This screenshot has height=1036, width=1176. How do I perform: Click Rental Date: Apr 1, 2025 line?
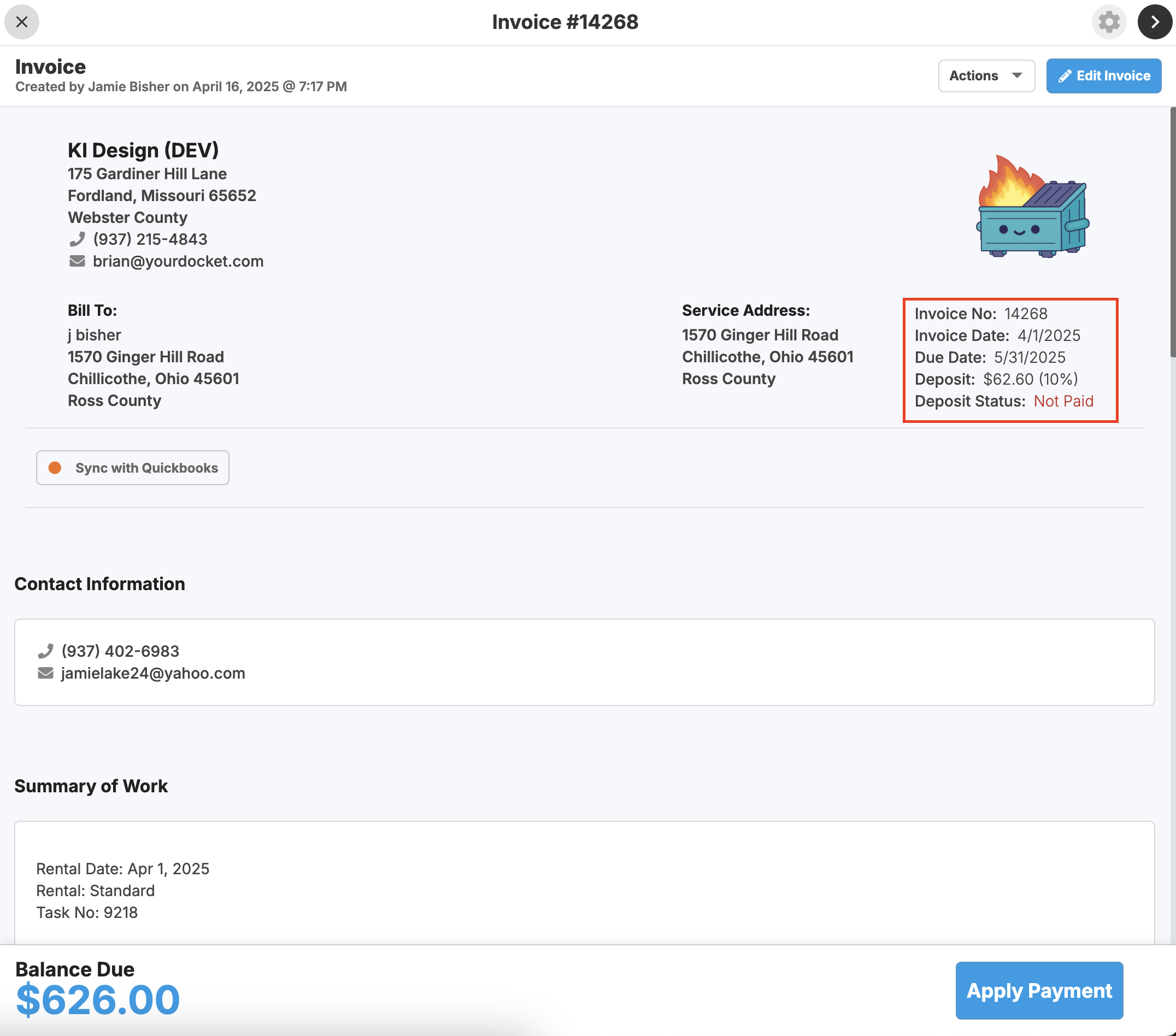point(122,869)
